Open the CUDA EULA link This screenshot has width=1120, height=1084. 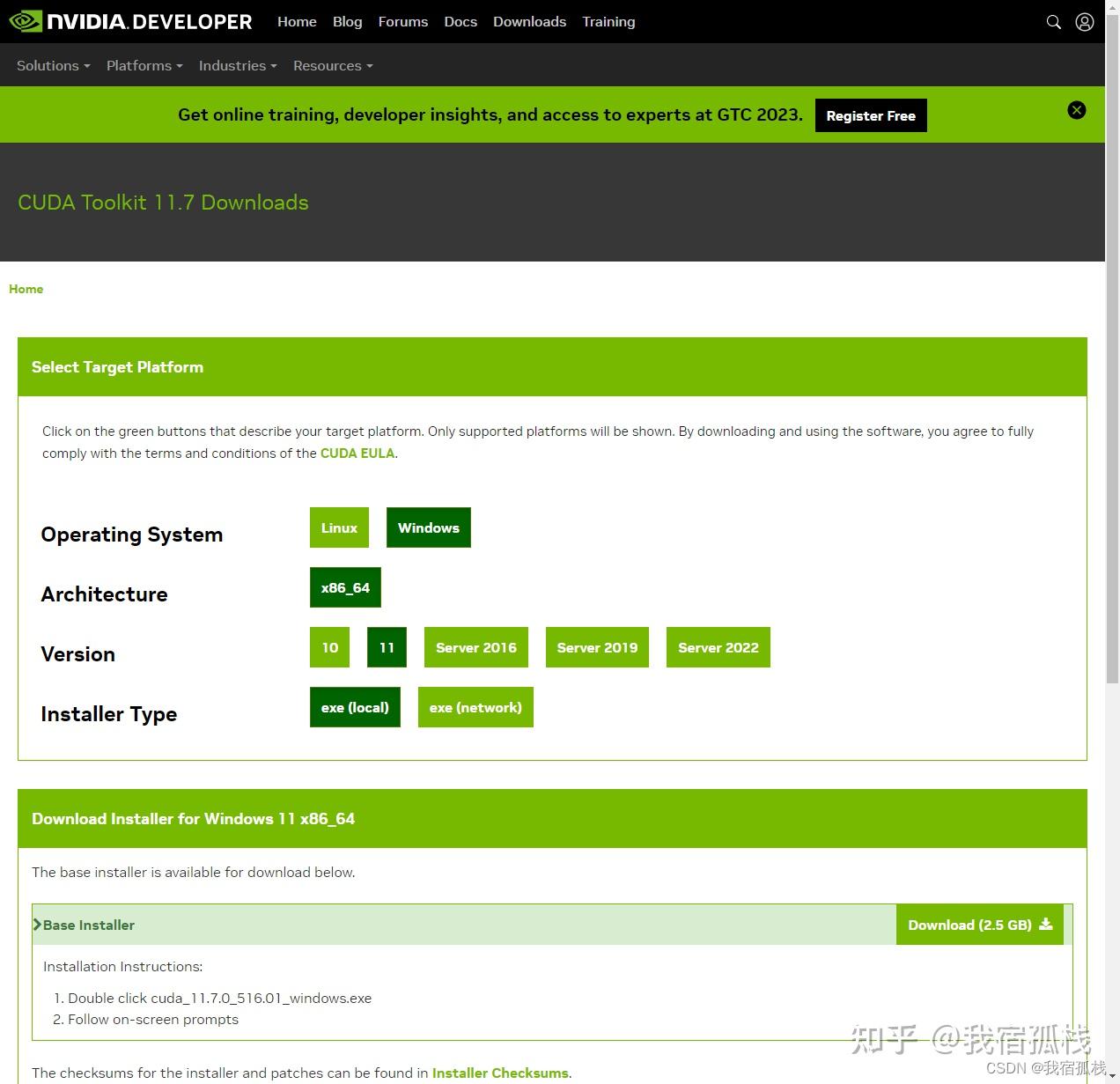357,453
